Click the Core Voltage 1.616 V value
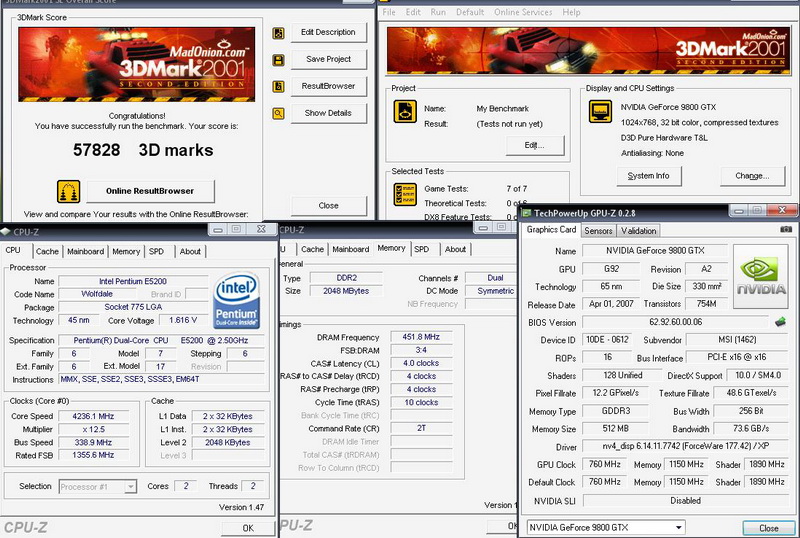Viewport: 800px width, 538px height. [x=183, y=320]
